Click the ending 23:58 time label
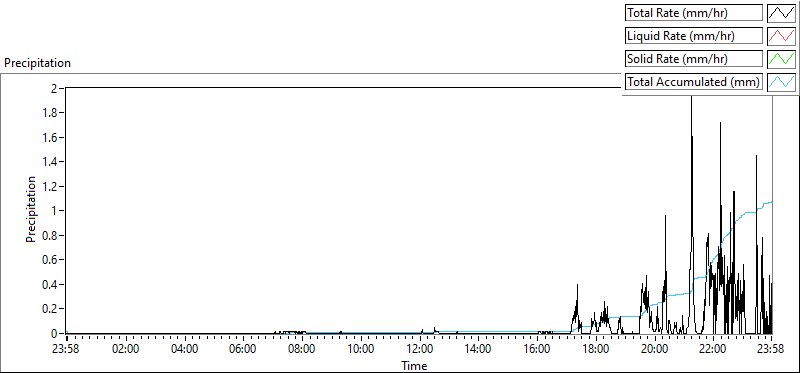The height and width of the screenshot is (373, 800). [x=771, y=350]
